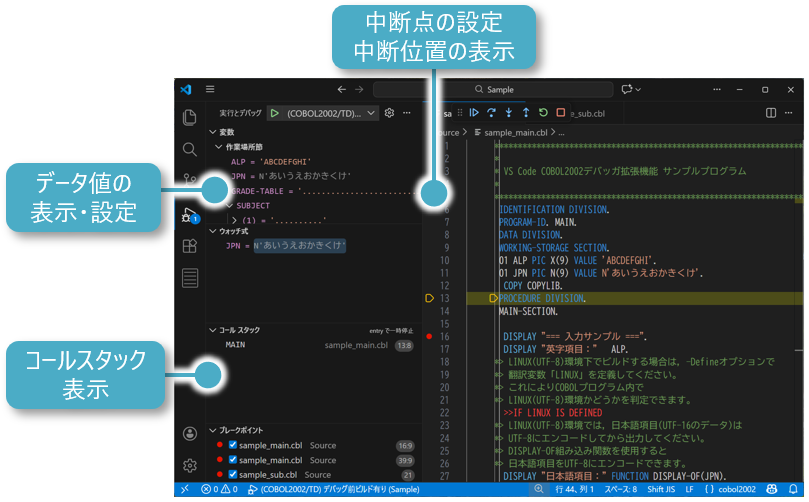Open the remote window indicator in status bar
Image resolution: width=809 pixels, height=502 pixels.
coord(185,489)
